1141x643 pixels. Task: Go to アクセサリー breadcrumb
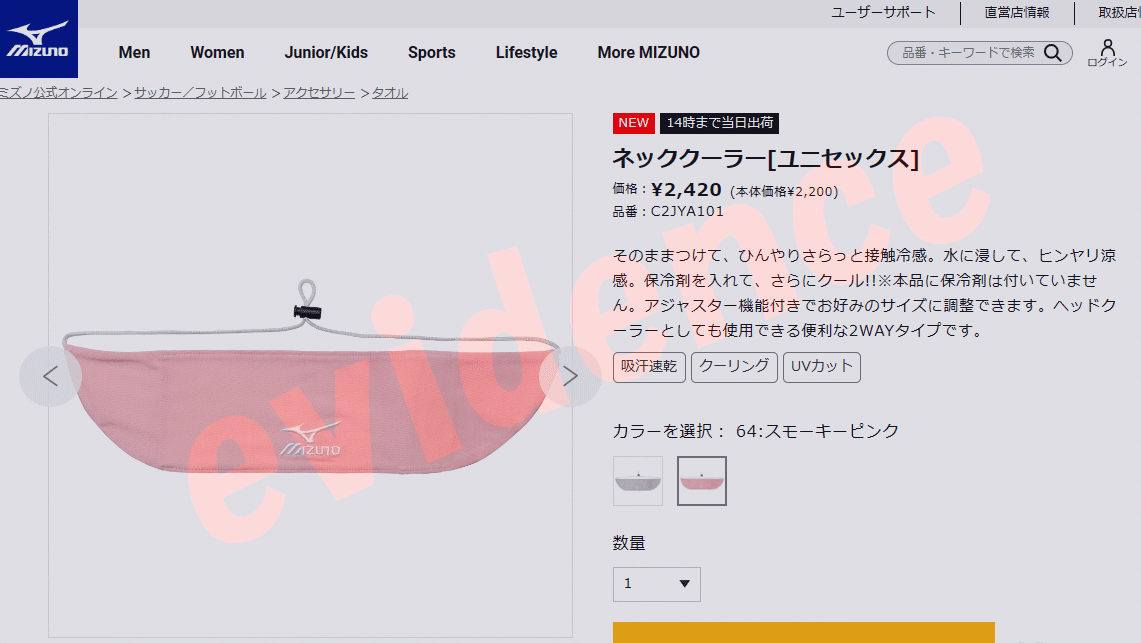319,92
